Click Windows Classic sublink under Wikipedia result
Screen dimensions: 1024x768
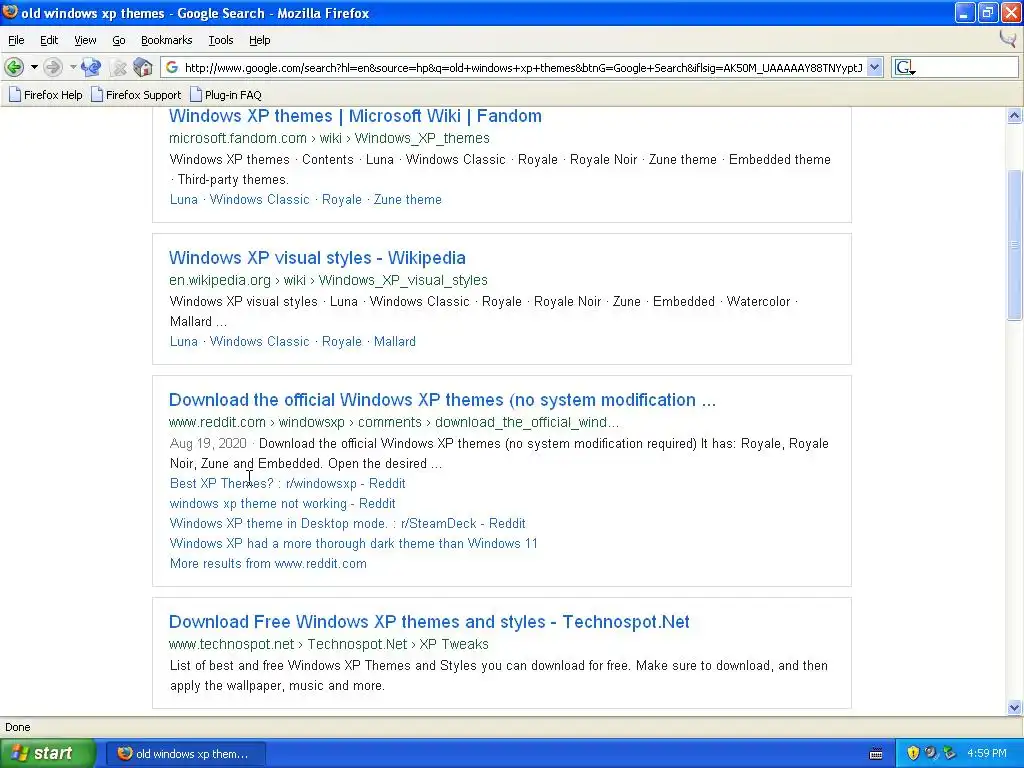(x=259, y=342)
